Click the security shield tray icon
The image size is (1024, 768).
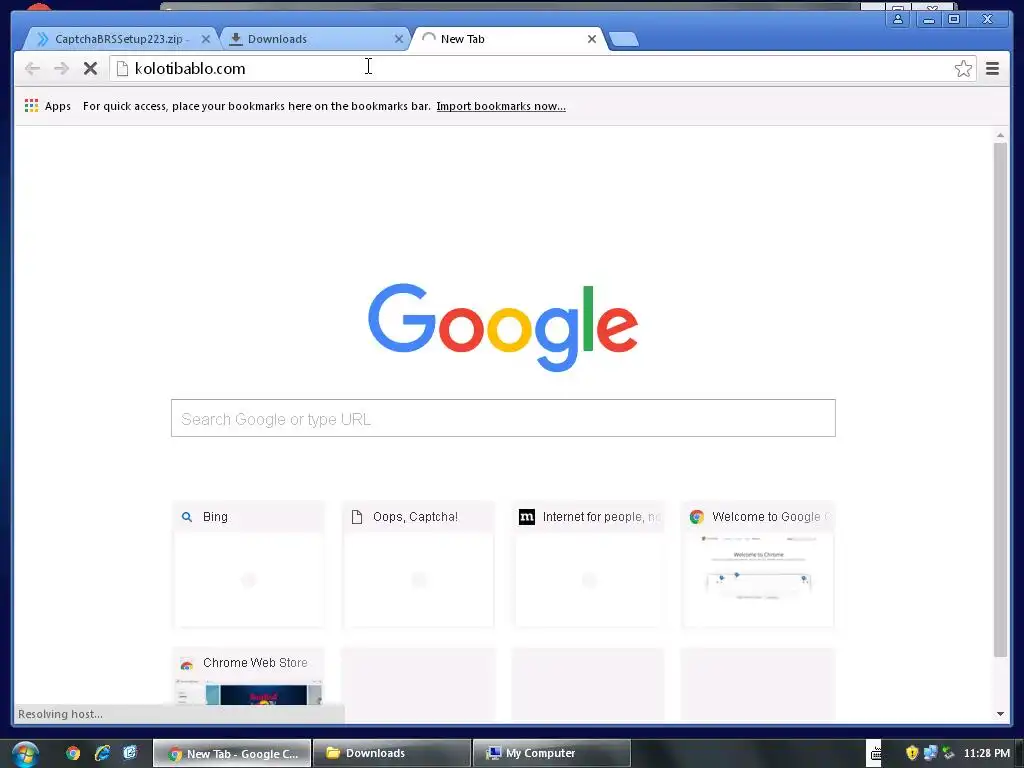[x=912, y=753]
